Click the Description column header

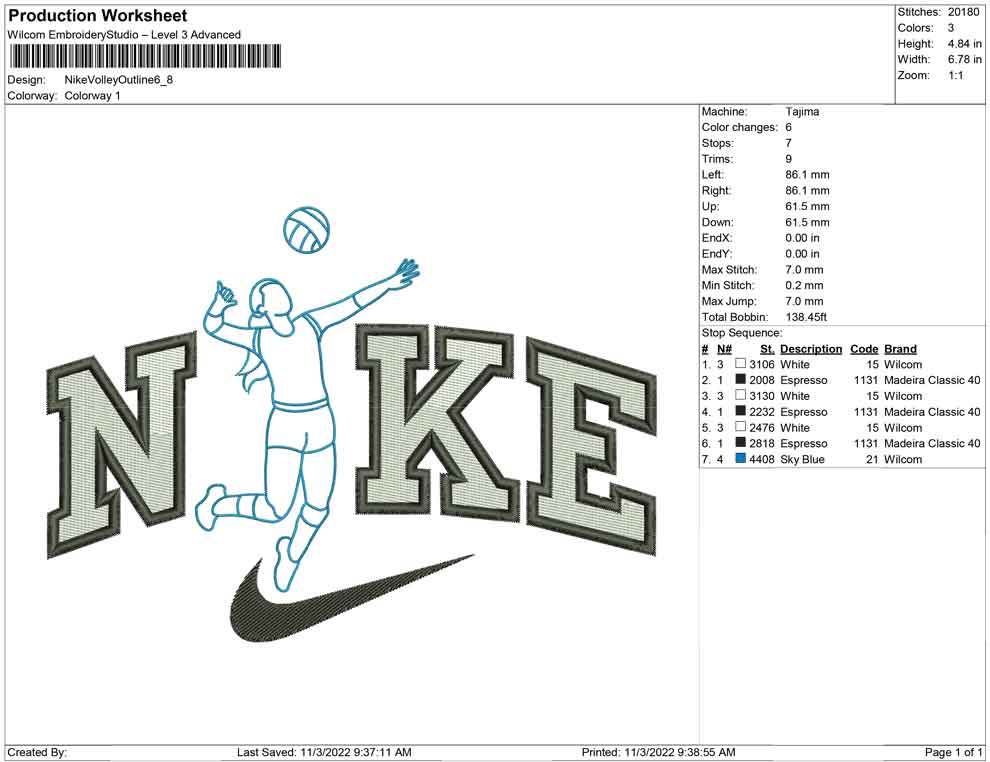[811, 349]
